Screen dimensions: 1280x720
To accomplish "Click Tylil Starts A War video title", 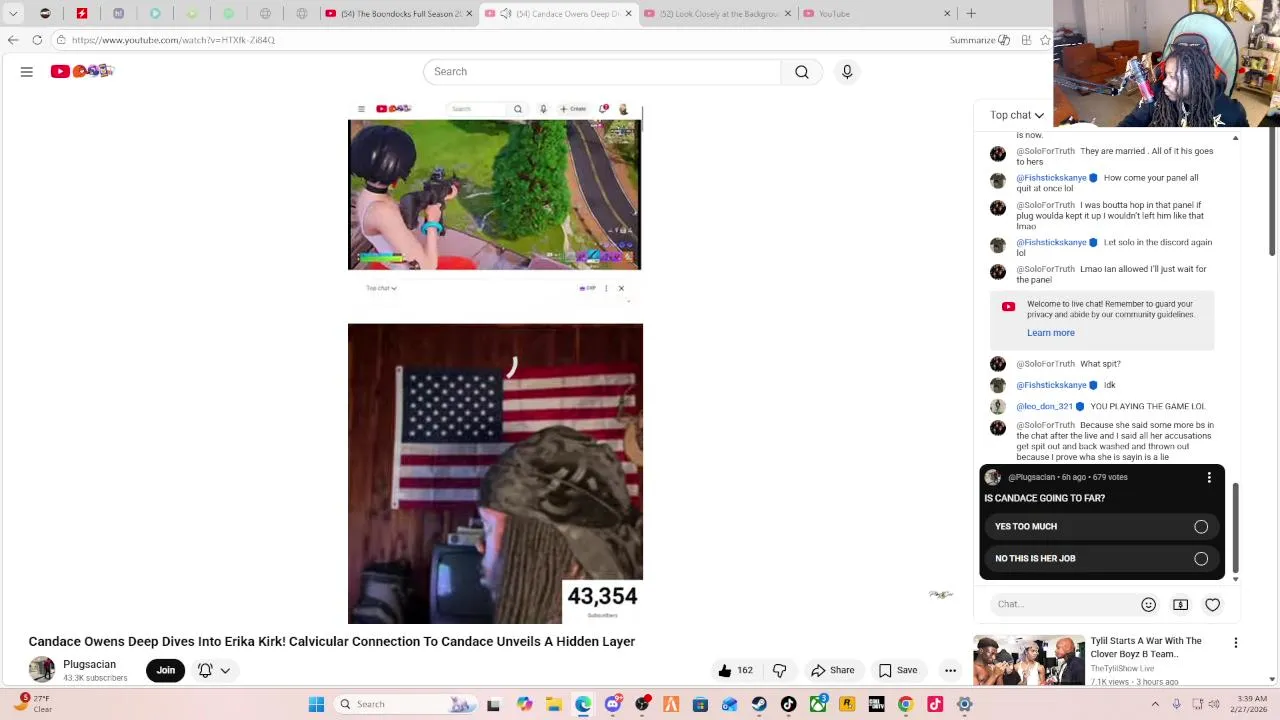I will coord(1146,647).
